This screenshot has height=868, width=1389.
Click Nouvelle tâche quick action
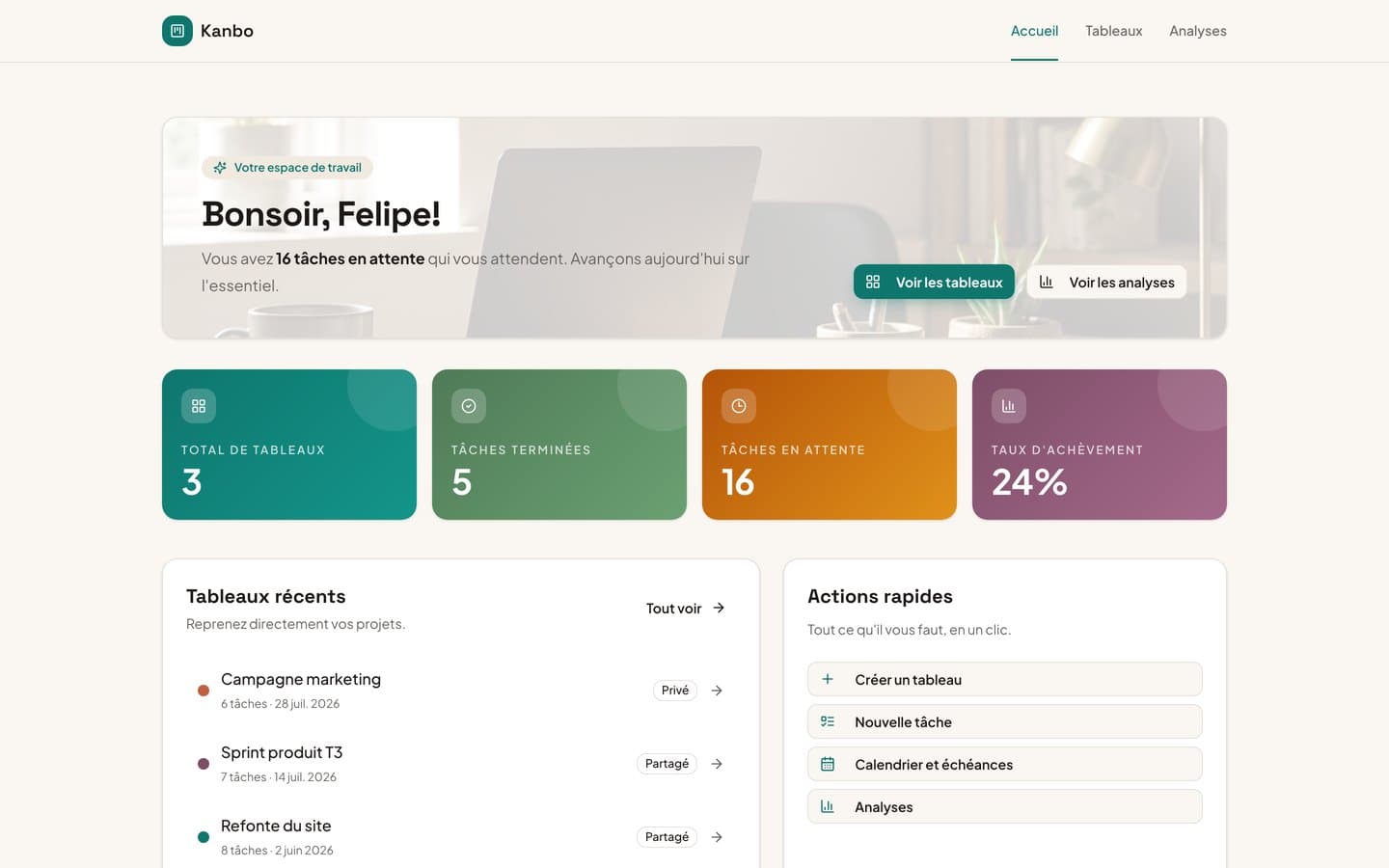tap(1005, 721)
